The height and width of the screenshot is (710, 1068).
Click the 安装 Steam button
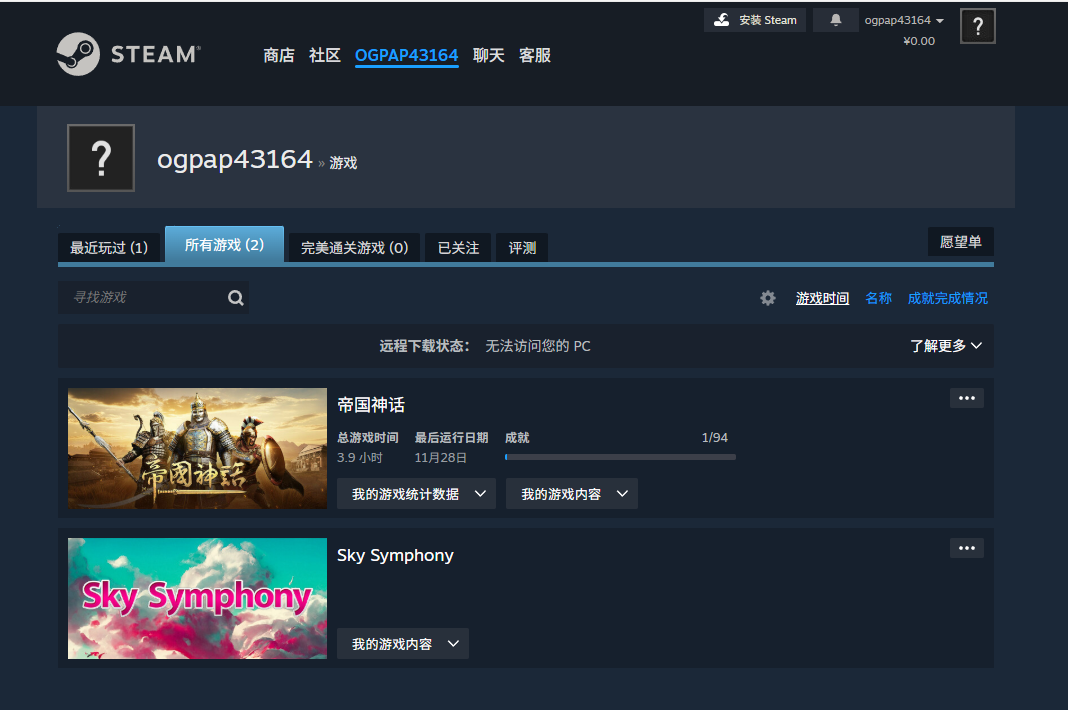point(755,20)
